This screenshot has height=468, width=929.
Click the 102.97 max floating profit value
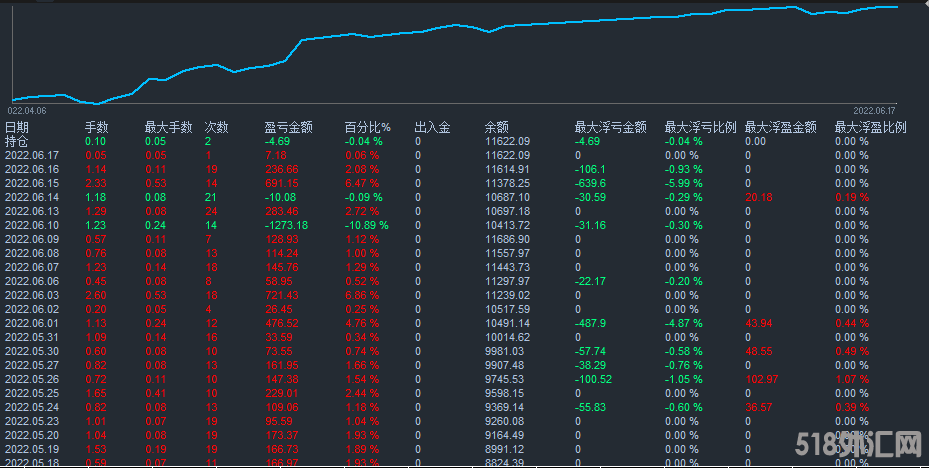tap(761, 379)
